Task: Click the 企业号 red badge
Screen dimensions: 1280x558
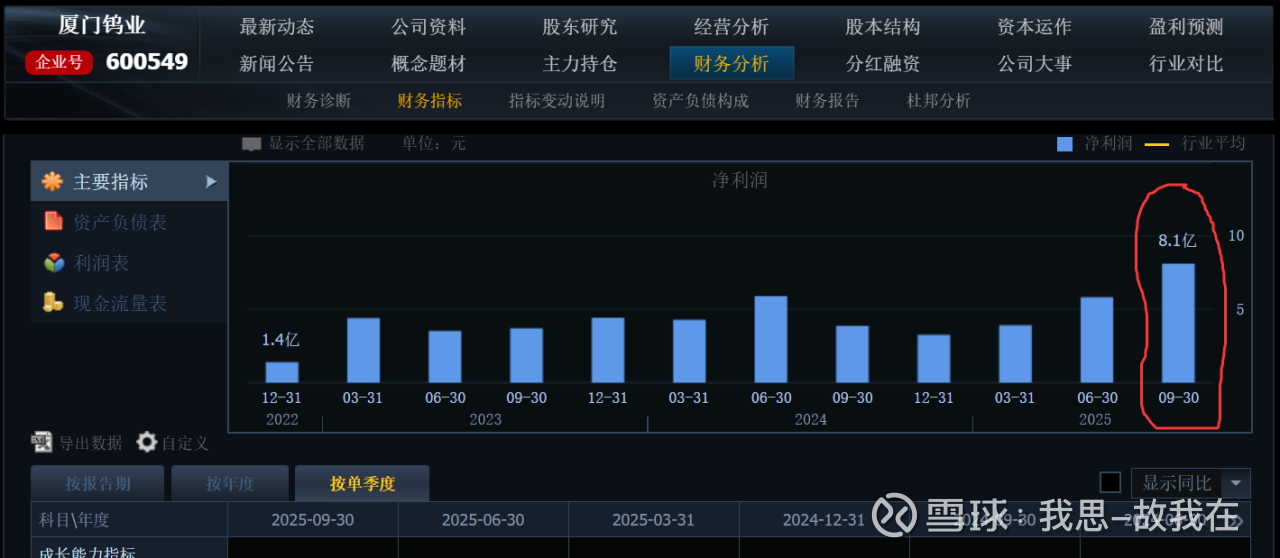Action: tap(60, 62)
